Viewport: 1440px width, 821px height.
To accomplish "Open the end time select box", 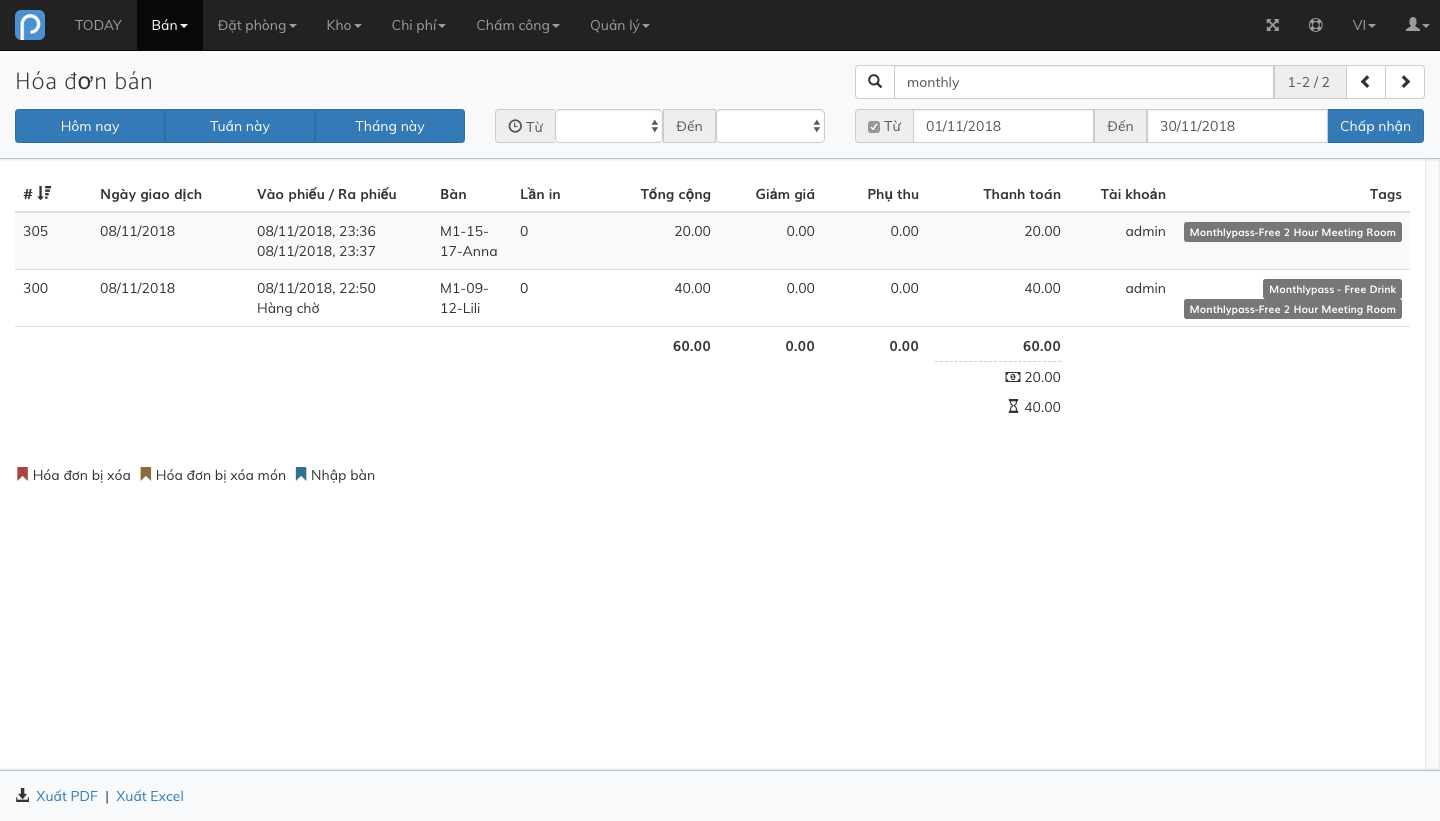I will pyautogui.click(x=770, y=126).
